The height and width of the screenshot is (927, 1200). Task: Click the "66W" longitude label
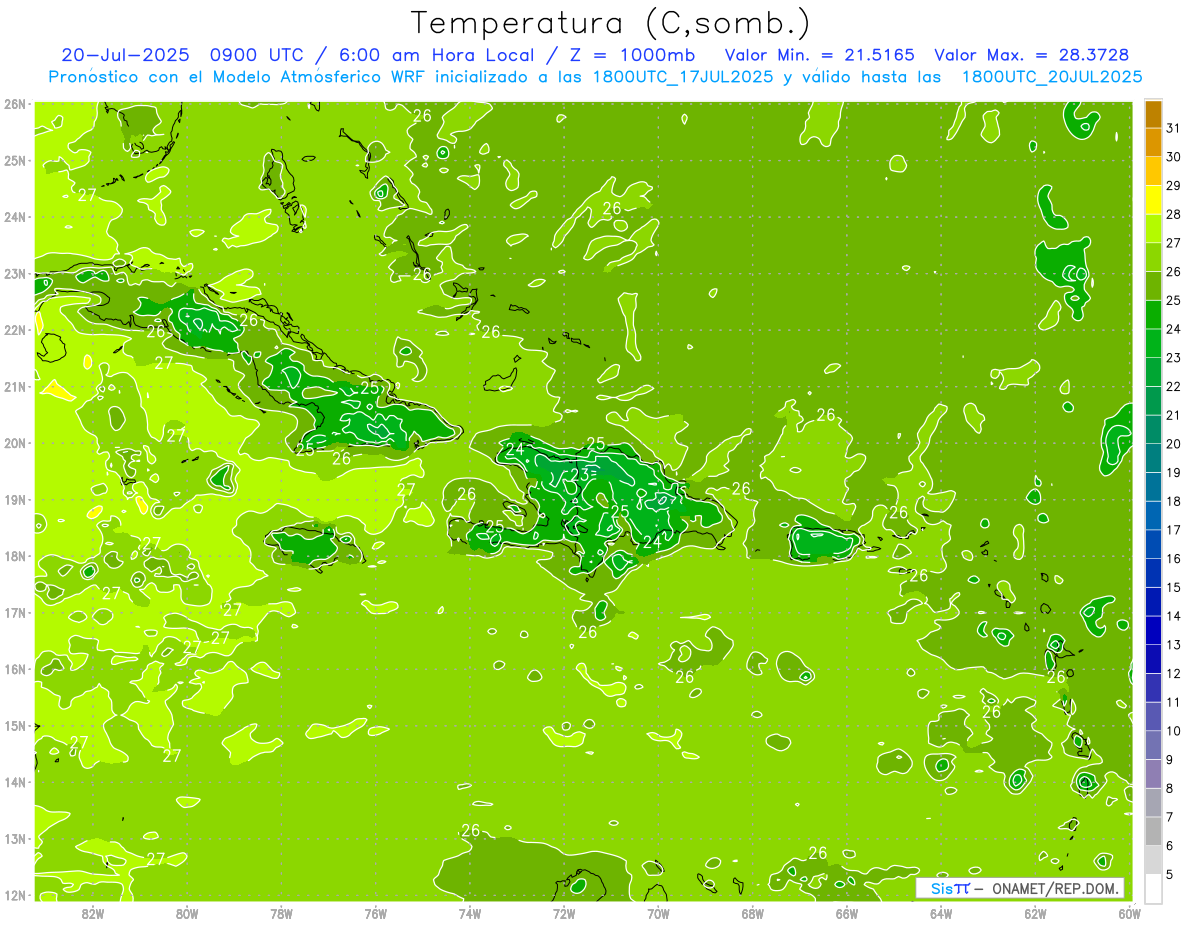coord(847,913)
